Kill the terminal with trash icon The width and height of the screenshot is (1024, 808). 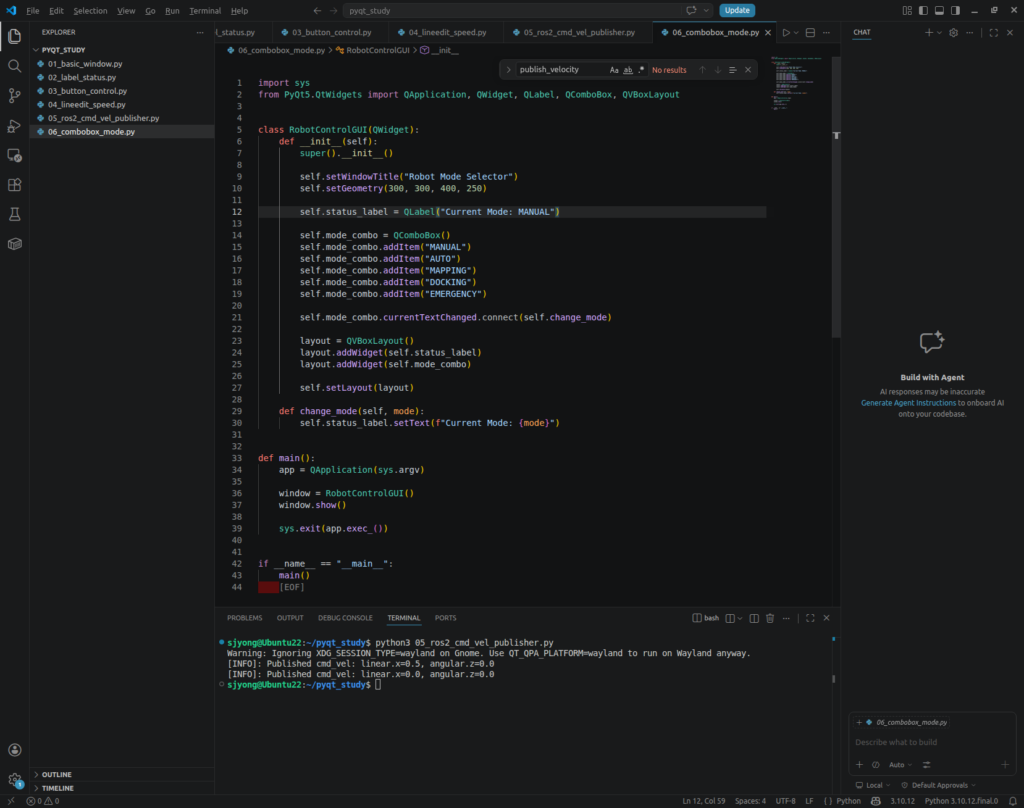[x=770, y=618]
